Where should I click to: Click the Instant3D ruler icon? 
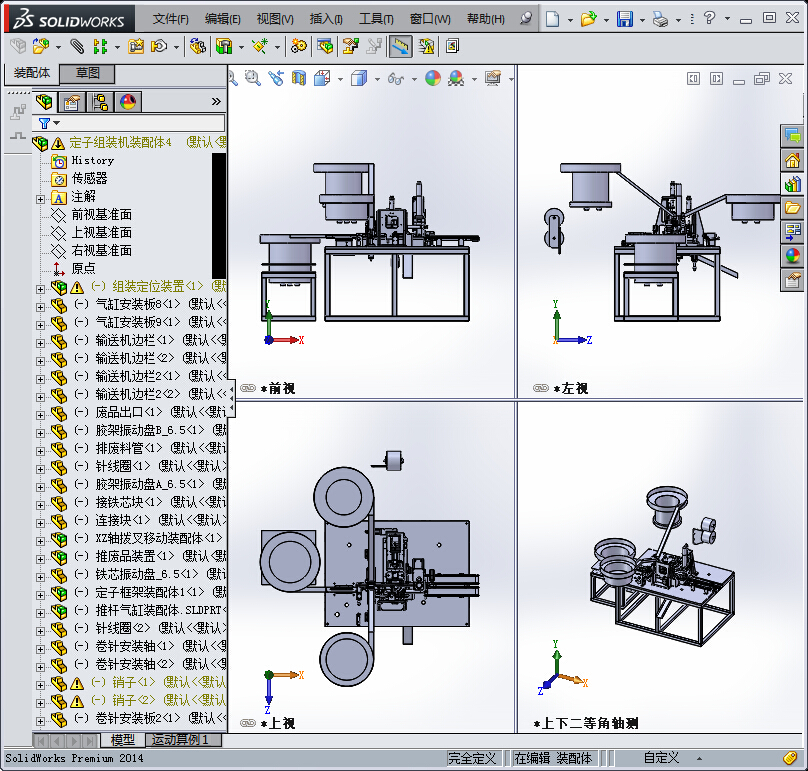pyautogui.click(x=400, y=47)
